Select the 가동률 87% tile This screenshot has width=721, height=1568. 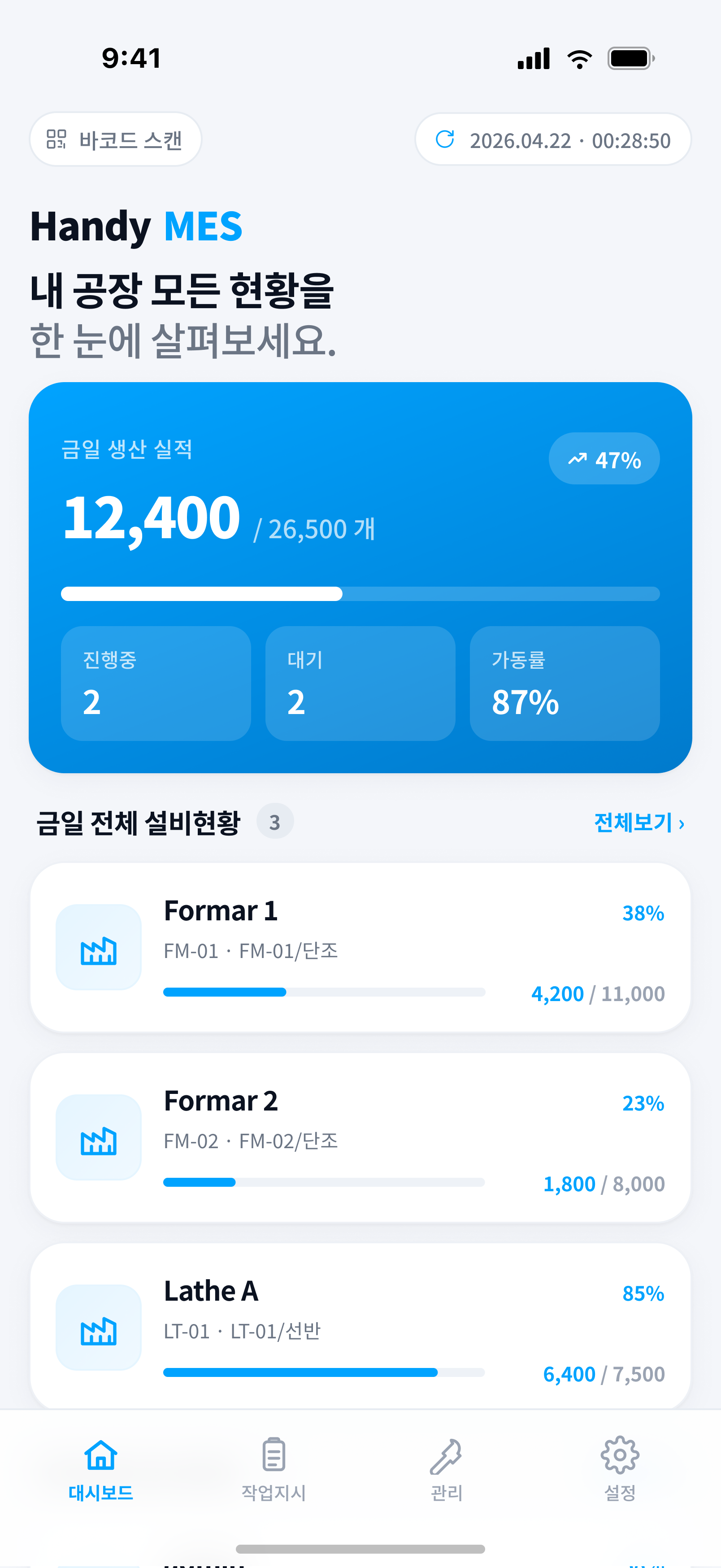[565, 684]
